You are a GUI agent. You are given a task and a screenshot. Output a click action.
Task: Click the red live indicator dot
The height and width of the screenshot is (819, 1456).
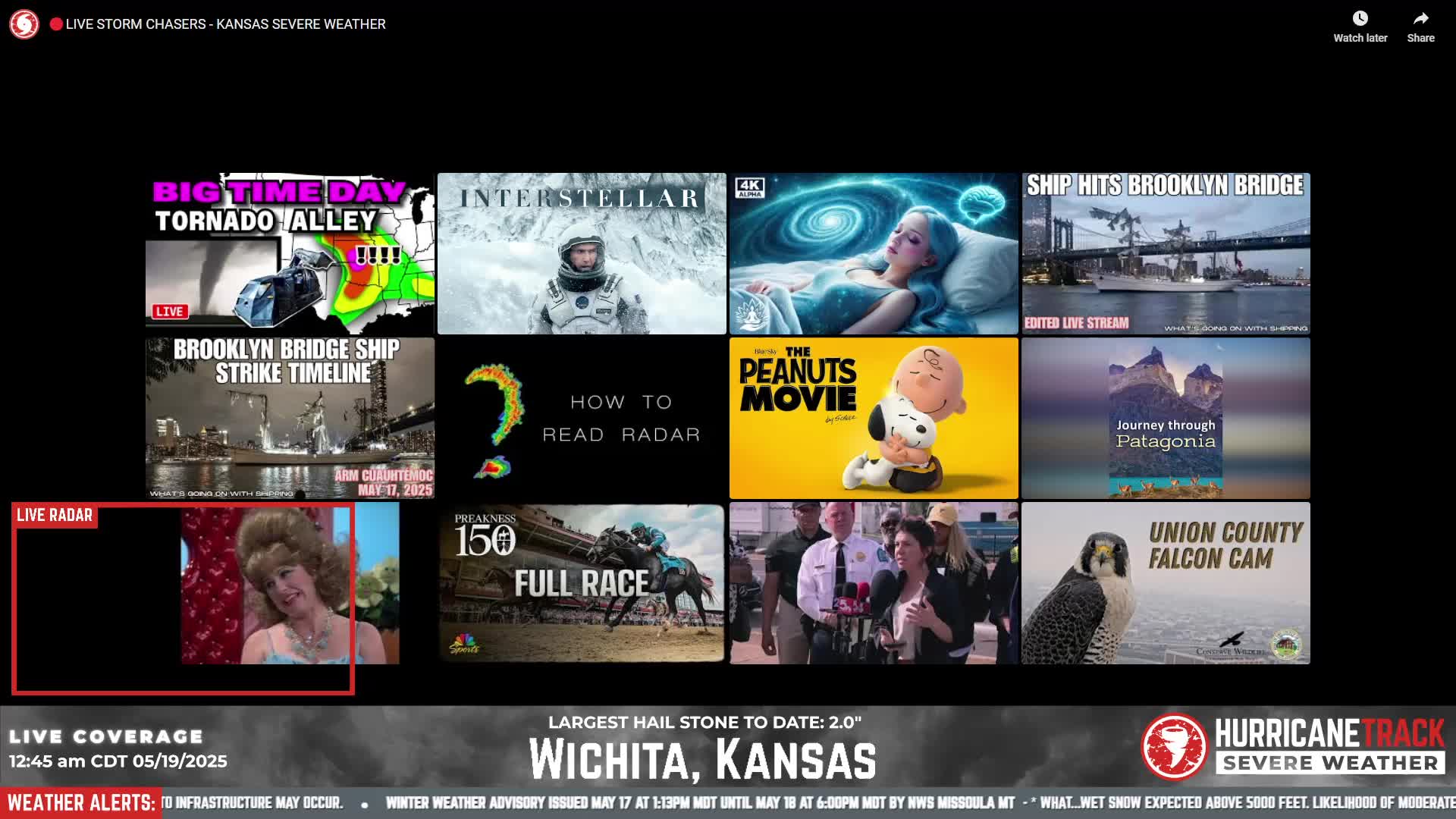point(56,24)
